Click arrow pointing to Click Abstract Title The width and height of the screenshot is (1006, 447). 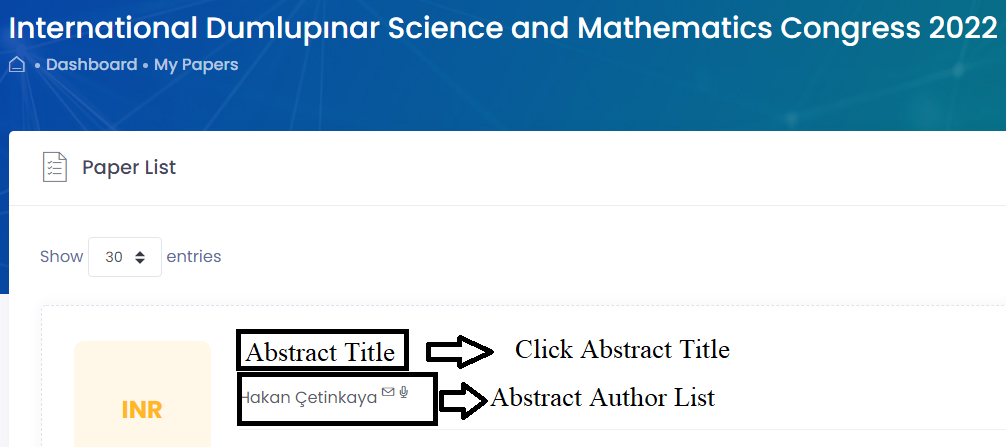click(x=459, y=351)
